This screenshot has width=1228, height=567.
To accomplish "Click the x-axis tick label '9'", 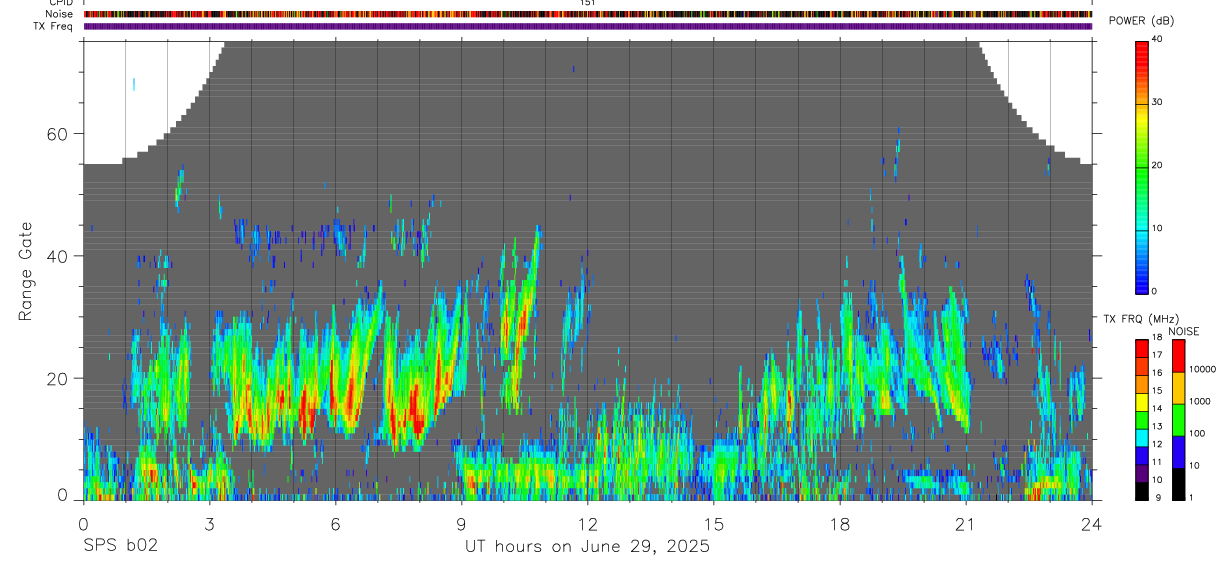I will tap(461, 523).
